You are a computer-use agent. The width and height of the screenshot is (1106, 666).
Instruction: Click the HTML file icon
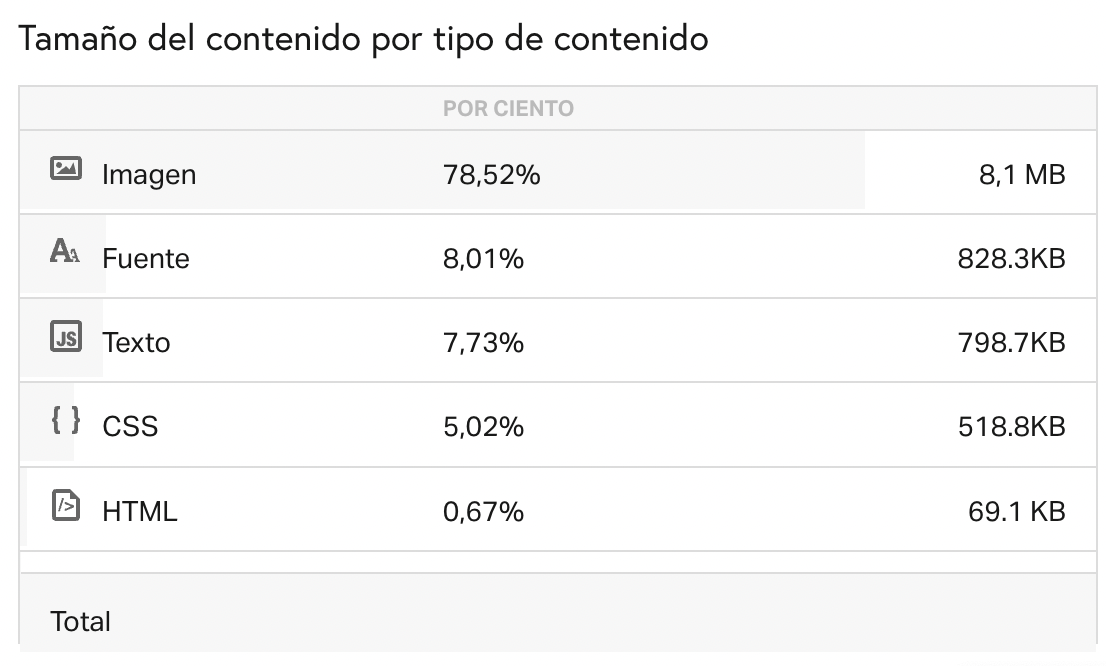click(x=66, y=505)
